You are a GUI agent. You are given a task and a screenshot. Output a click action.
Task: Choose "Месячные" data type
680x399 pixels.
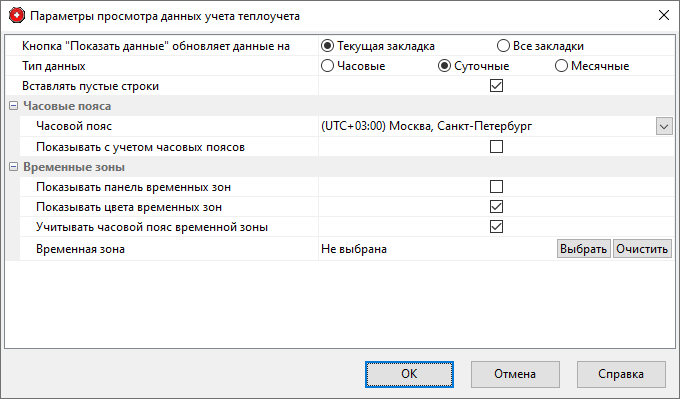pos(561,66)
